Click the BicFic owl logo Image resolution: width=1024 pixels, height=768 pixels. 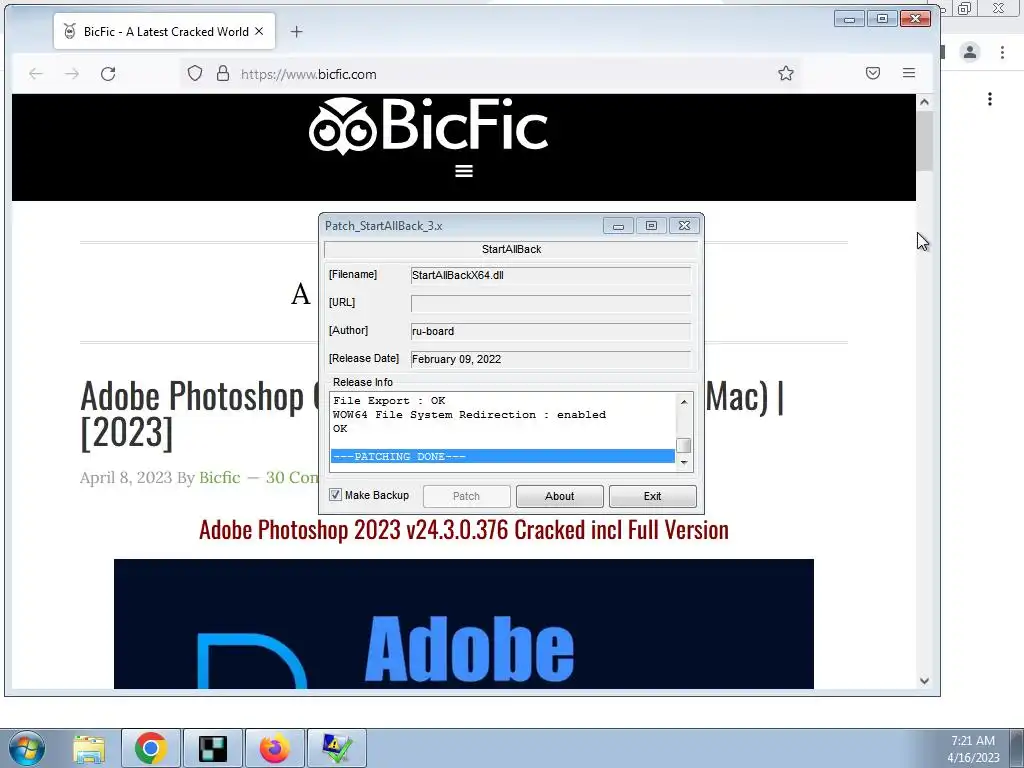pyautogui.click(x=428, y=126)
